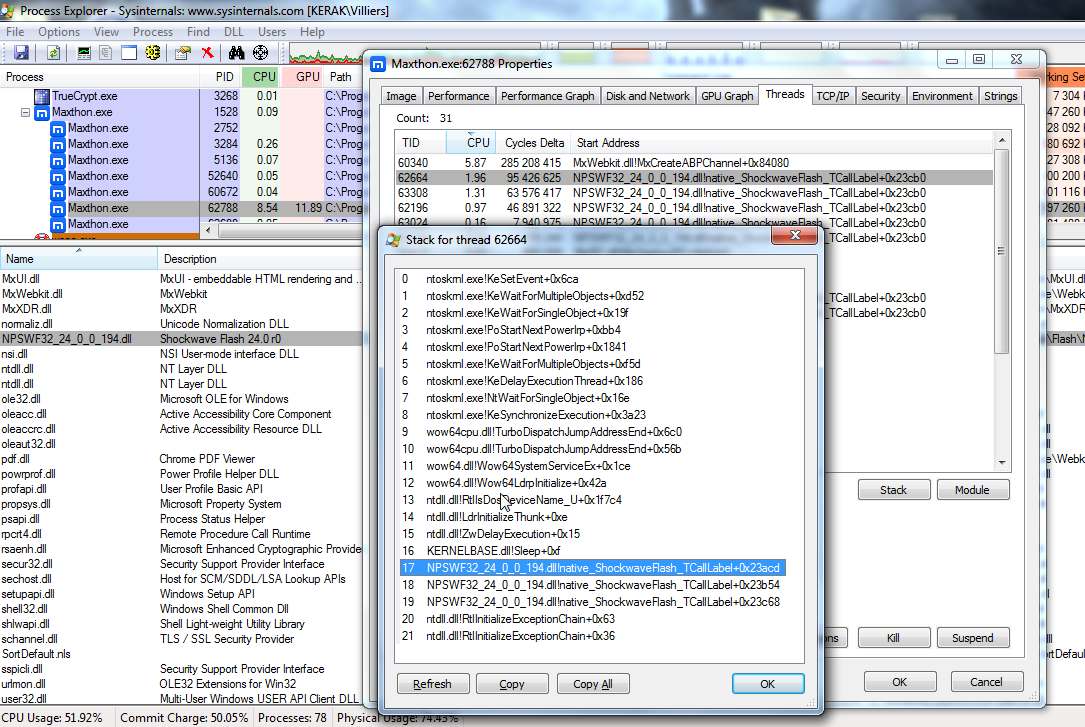Click the icon in Stack for thread title bar
1085x727 pixels.
(394, 240)
